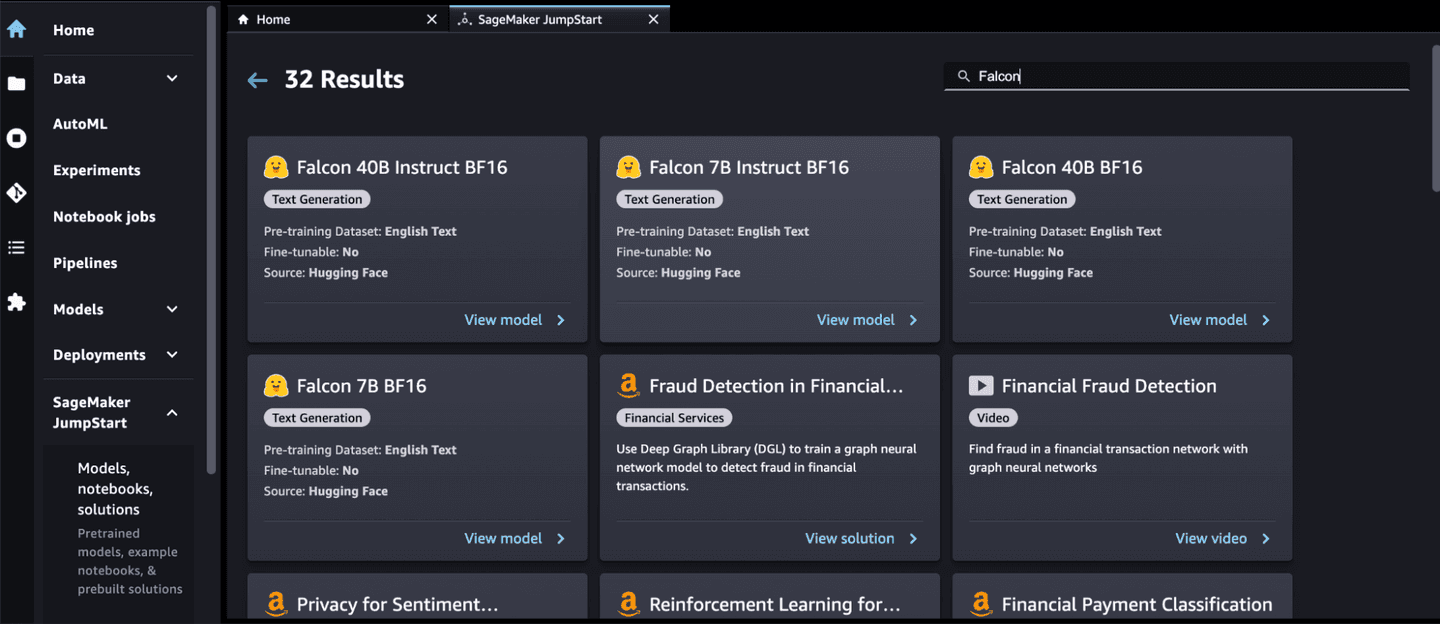Click the back arrow beside 32 Results
Screen dimensions: 1440x624
(x=257, y=79)
